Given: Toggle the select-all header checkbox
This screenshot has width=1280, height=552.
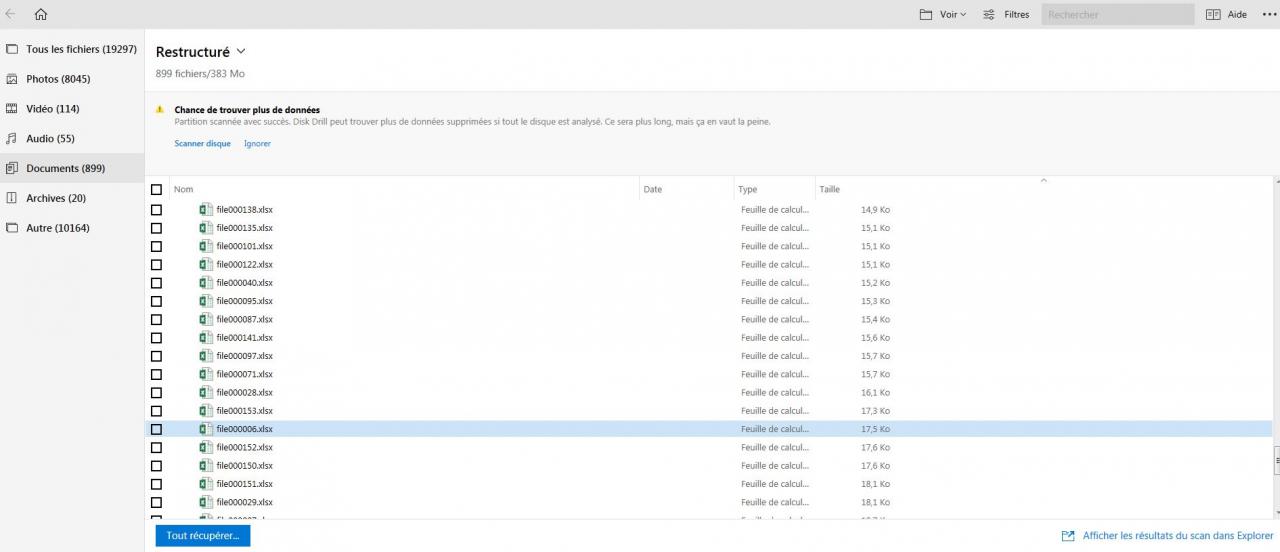Looking at the screenshot, I should [156, 189].
